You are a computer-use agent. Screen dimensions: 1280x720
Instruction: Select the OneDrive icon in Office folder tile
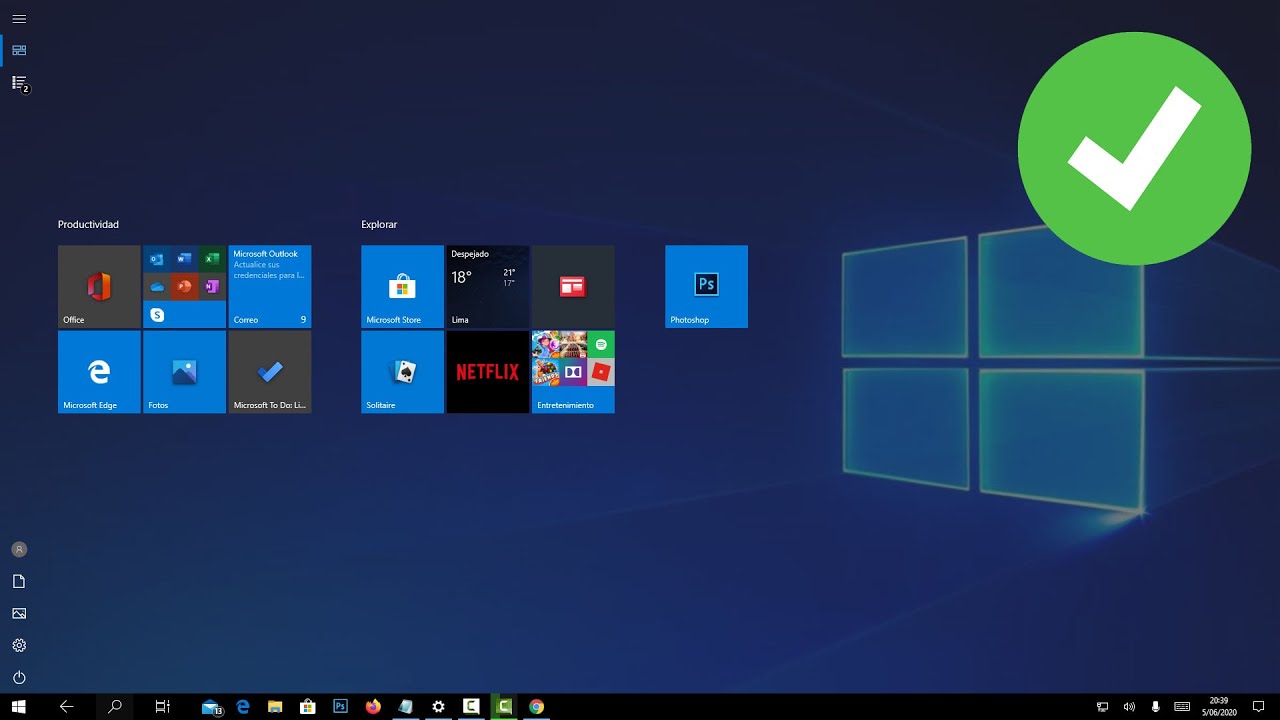[156, 287]
